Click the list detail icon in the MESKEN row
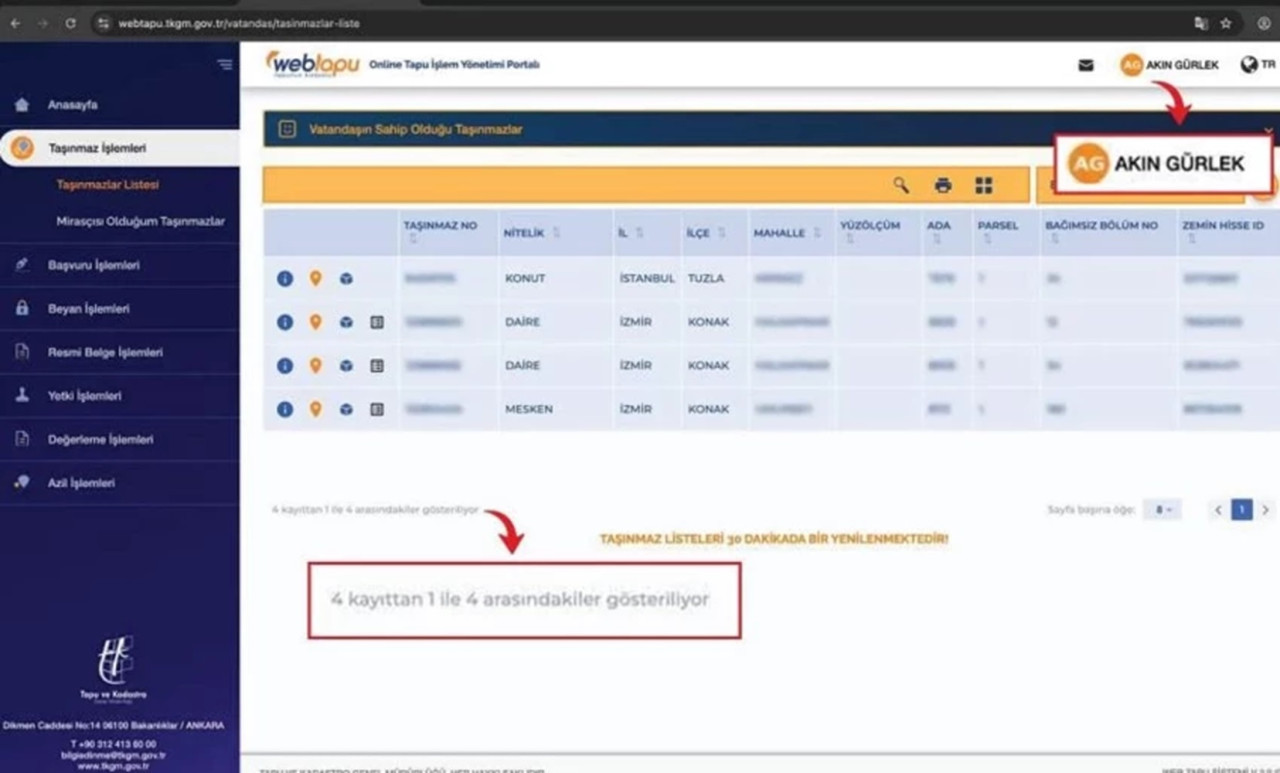This screenshot has height=773, width=1280. coord(377,409)
